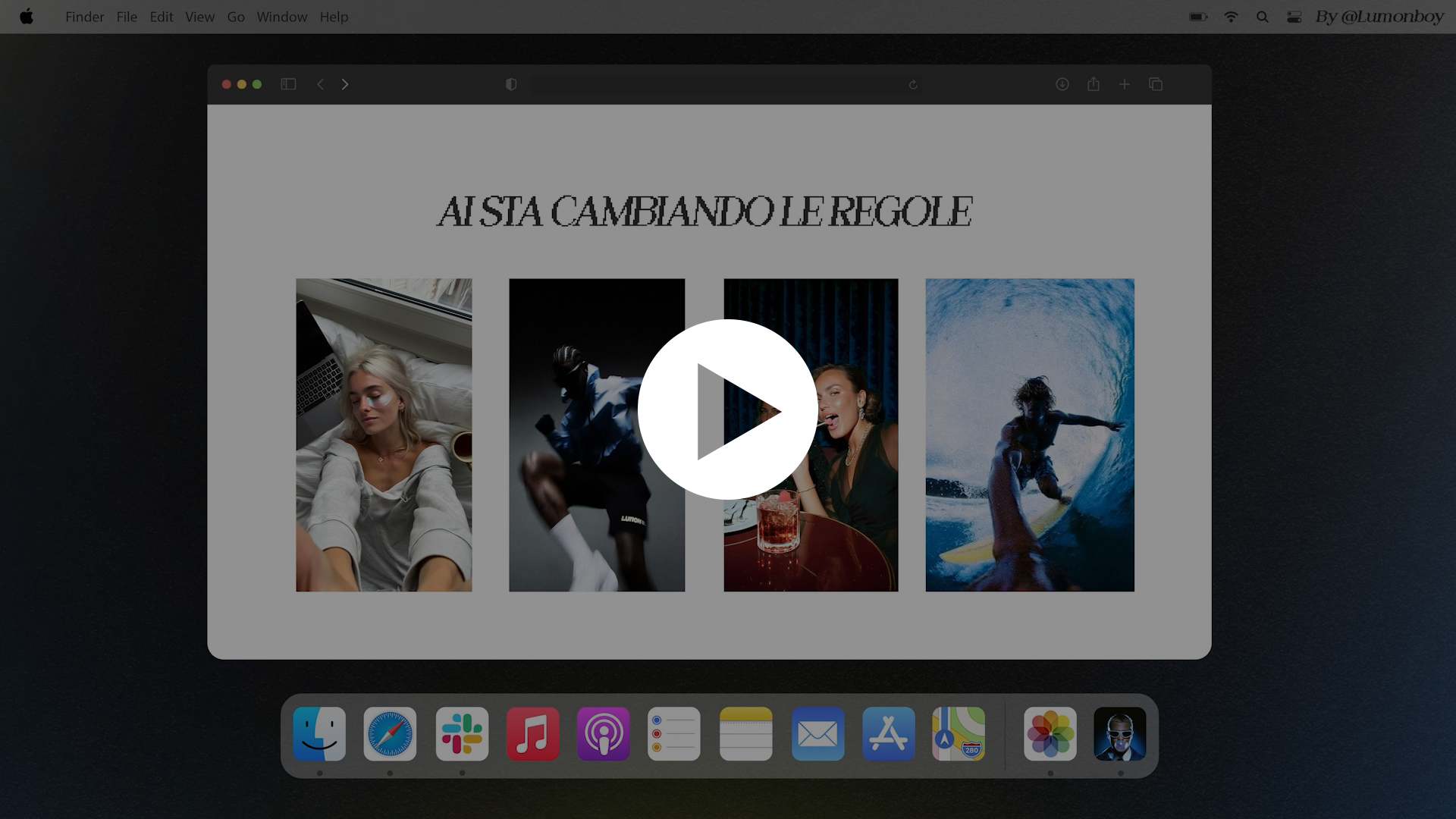Reload the page with refresh icon

[x=913, y=84]
